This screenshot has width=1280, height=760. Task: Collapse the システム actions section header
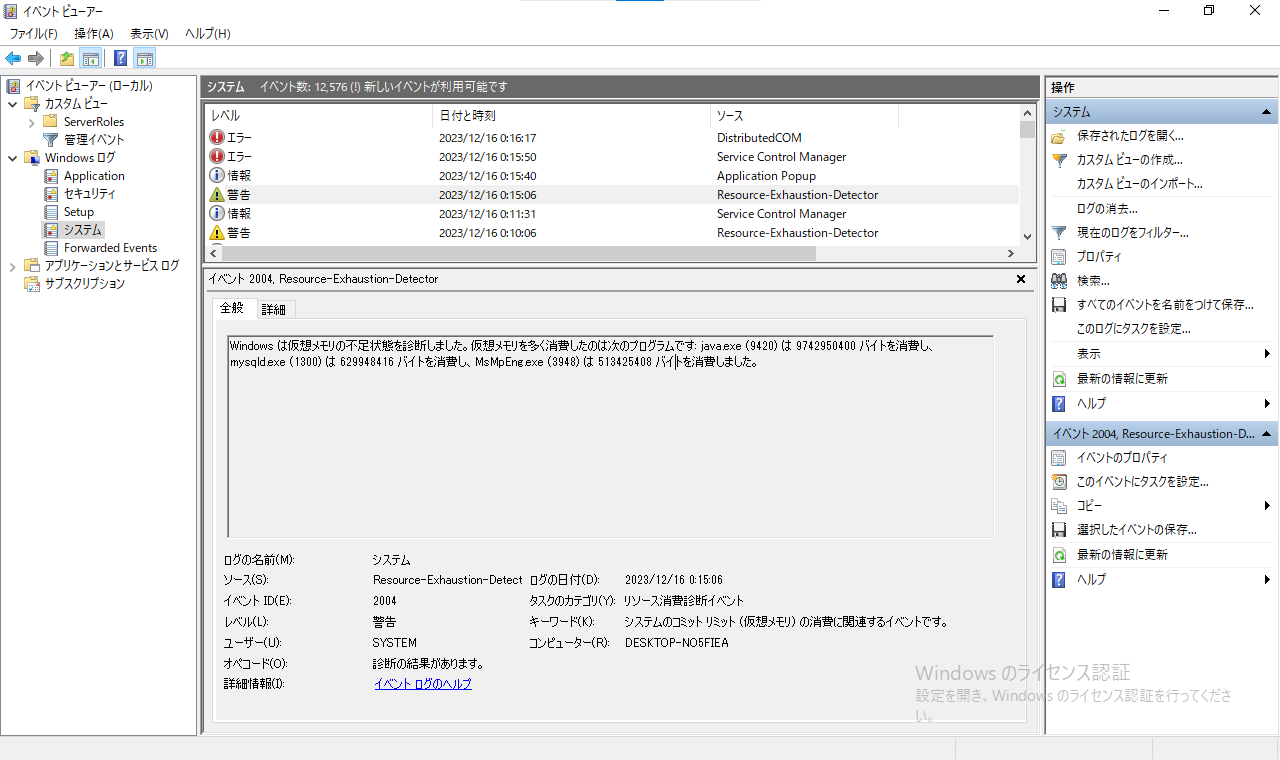coord(1266,112)
